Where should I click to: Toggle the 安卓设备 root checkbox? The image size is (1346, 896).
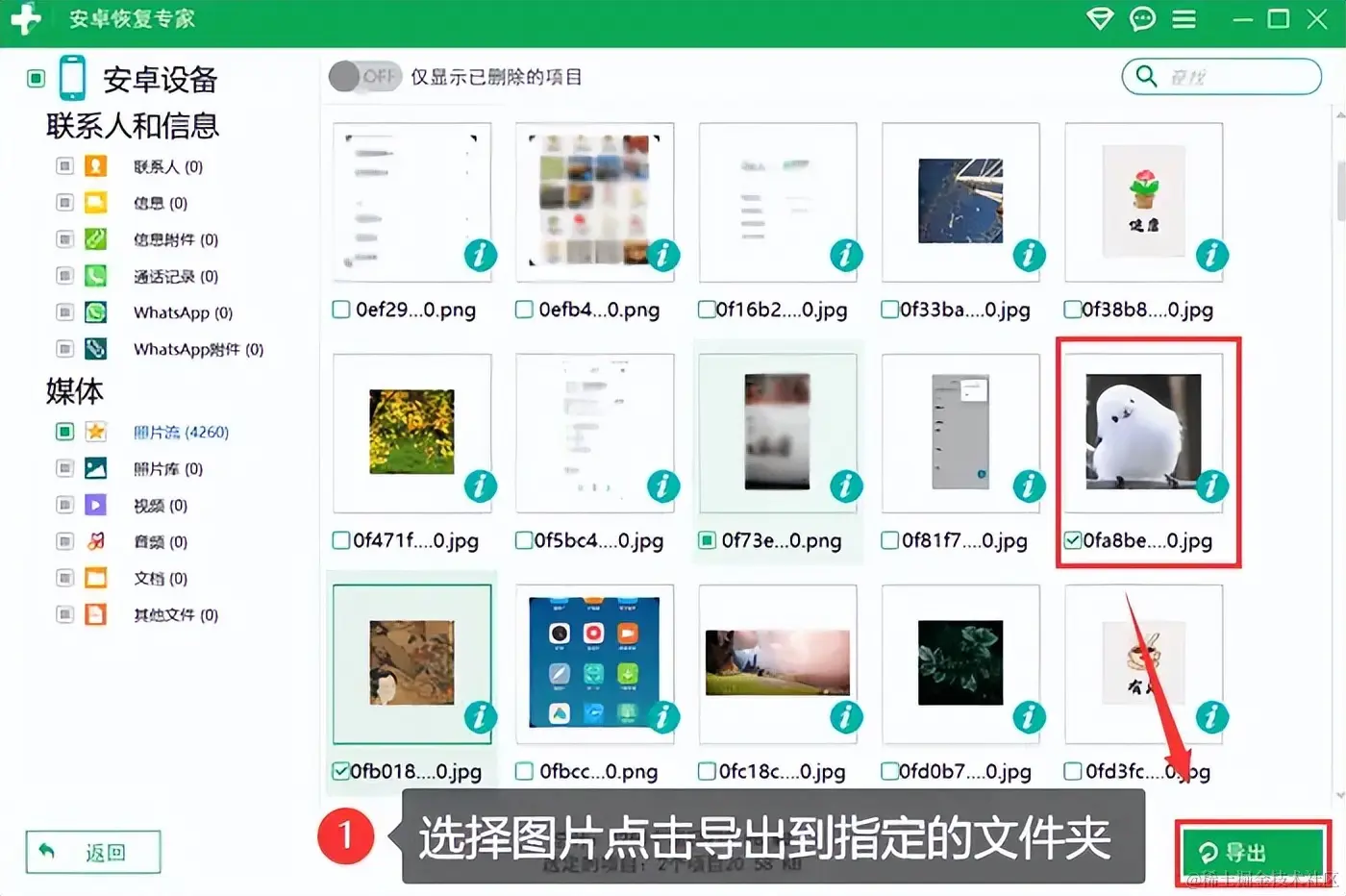37,78
